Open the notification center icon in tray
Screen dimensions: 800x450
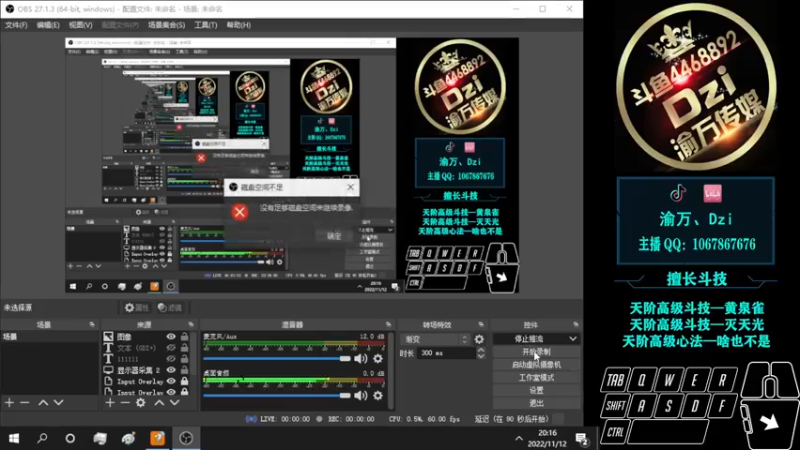point(582,438)
